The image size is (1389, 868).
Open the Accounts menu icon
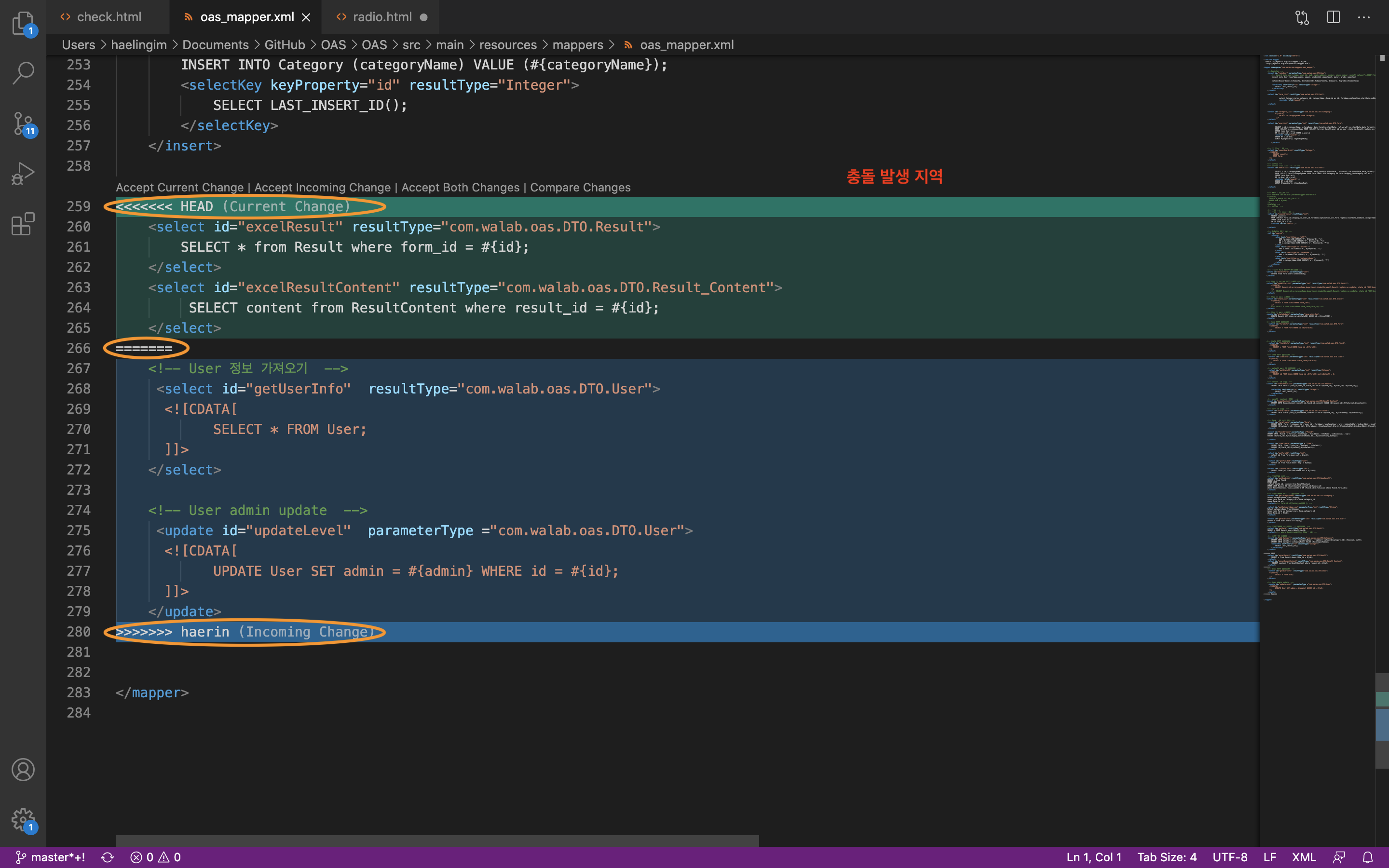(23, 769)
